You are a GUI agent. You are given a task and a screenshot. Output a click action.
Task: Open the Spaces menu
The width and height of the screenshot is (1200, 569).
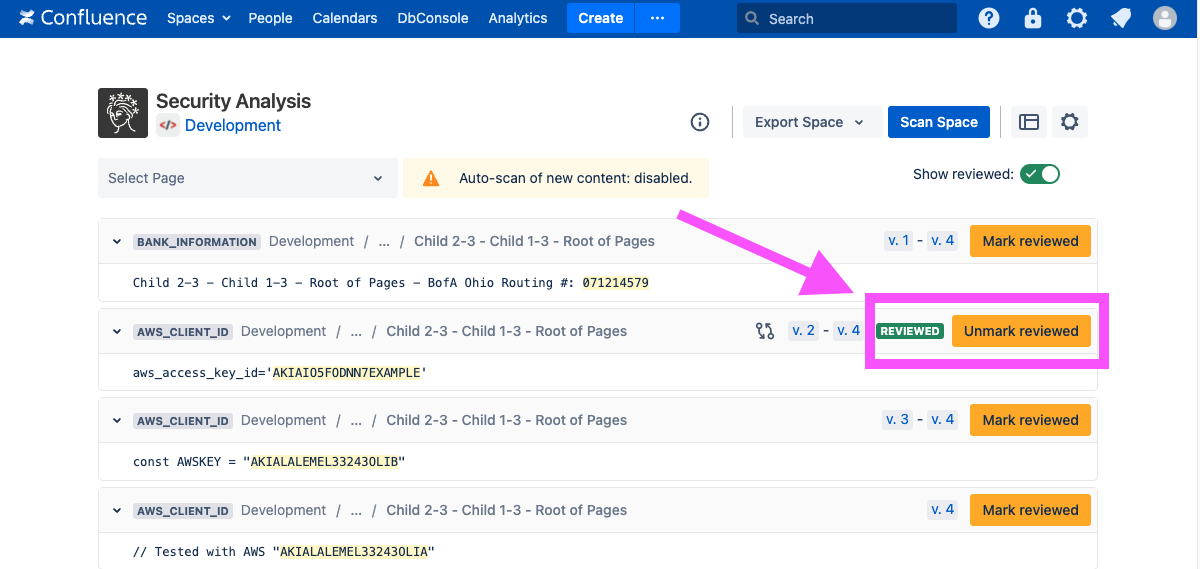pos(198,18)
